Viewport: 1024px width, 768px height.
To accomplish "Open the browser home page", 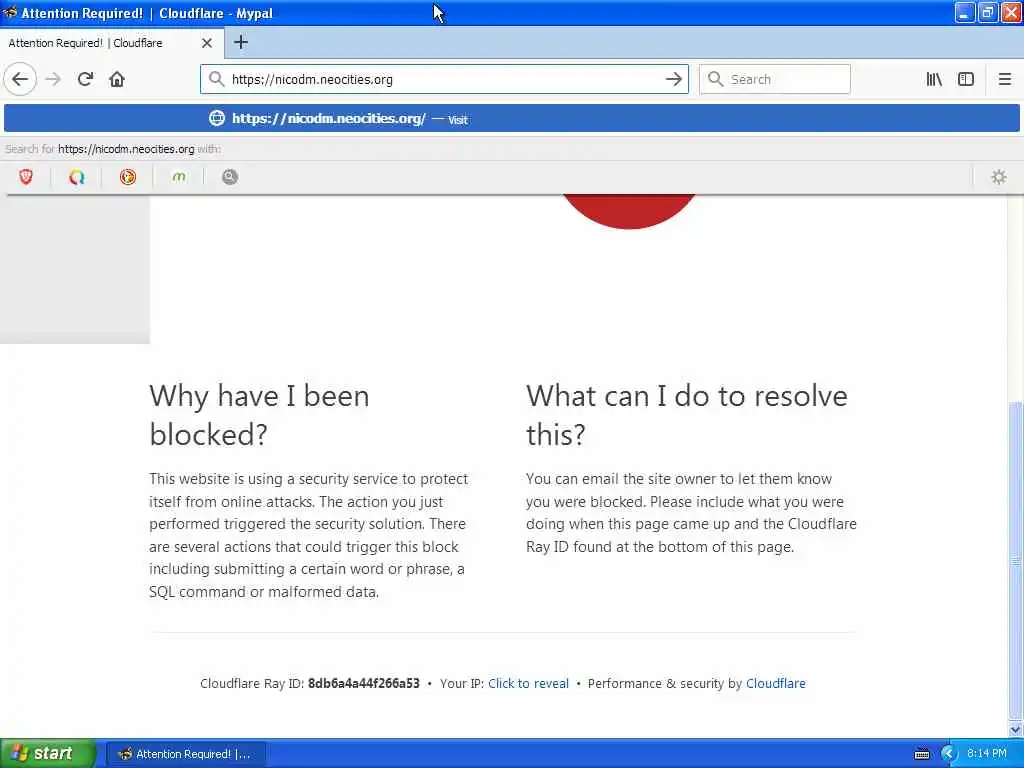I will pos(117,79).
